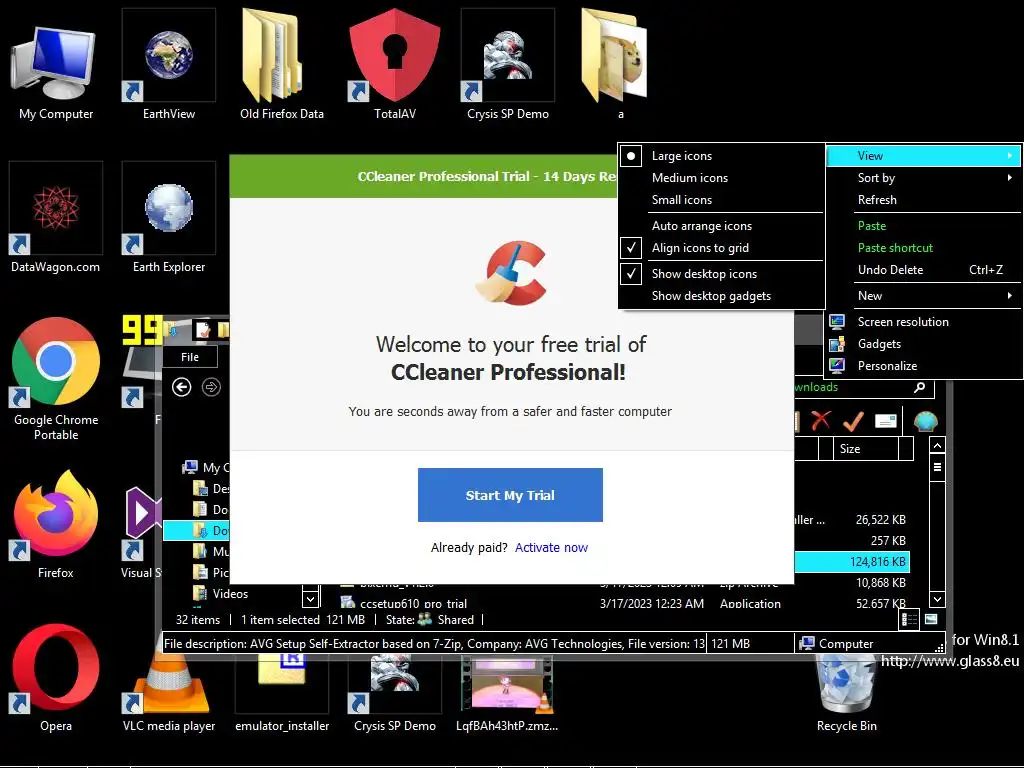The image size is (1024, 768).
Task: Select My Computer in Explorer tree
Action: (206, 468)
